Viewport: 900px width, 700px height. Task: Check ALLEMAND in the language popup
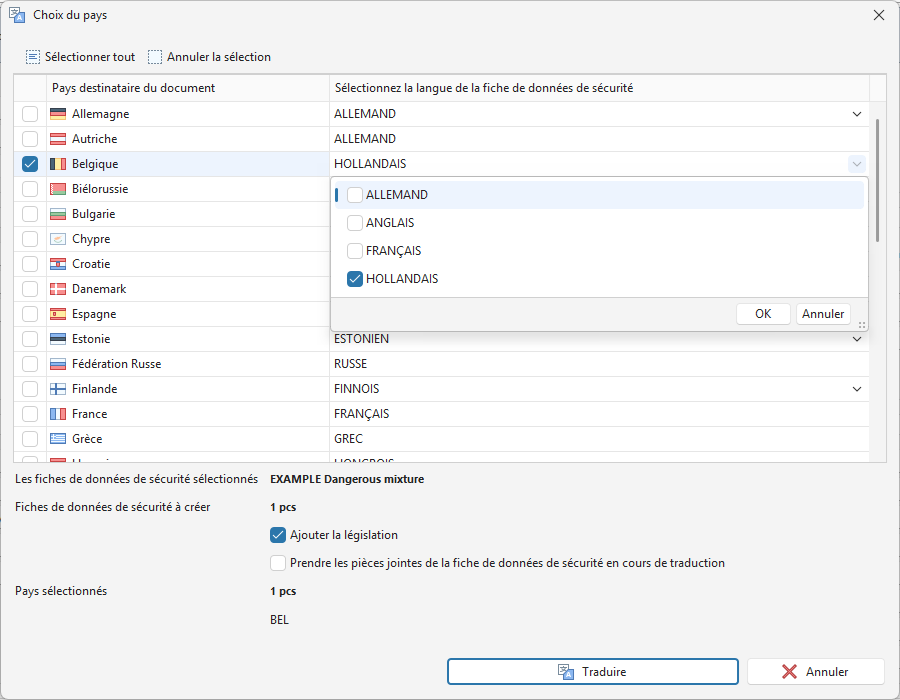355,195
